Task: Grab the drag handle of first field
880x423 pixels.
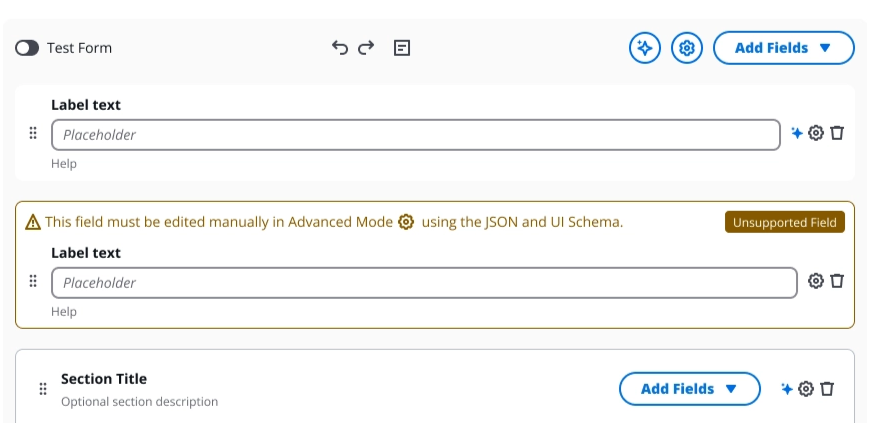Action: (x=33, y=133)
